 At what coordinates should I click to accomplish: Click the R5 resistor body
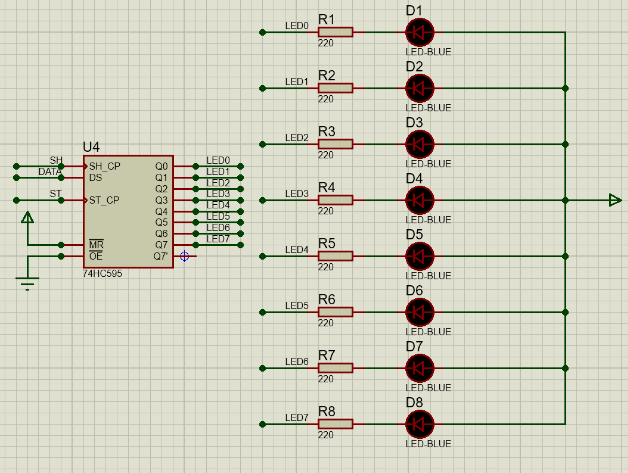pos(335,256)
